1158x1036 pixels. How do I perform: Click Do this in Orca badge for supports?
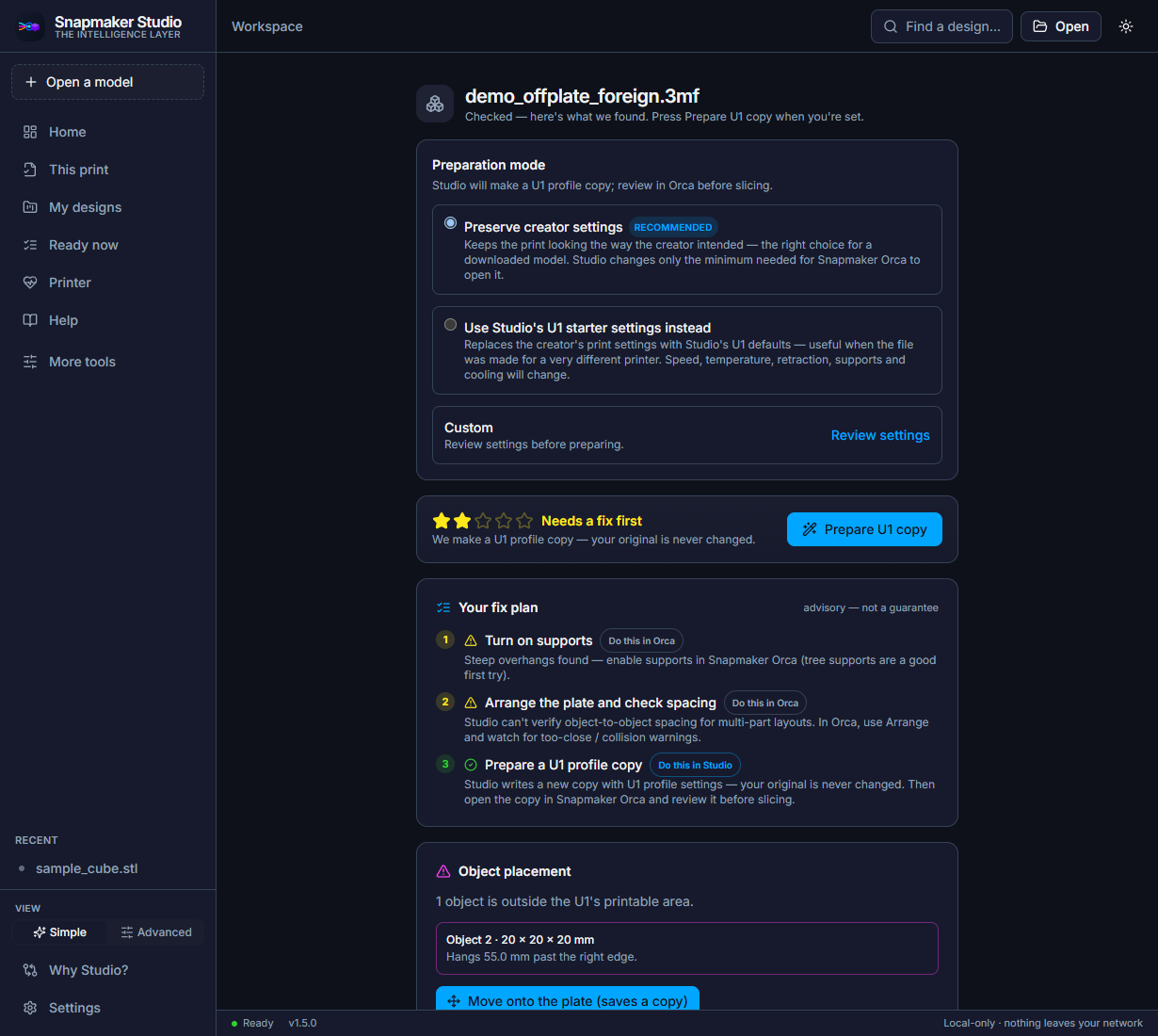(x=641, y=640)
